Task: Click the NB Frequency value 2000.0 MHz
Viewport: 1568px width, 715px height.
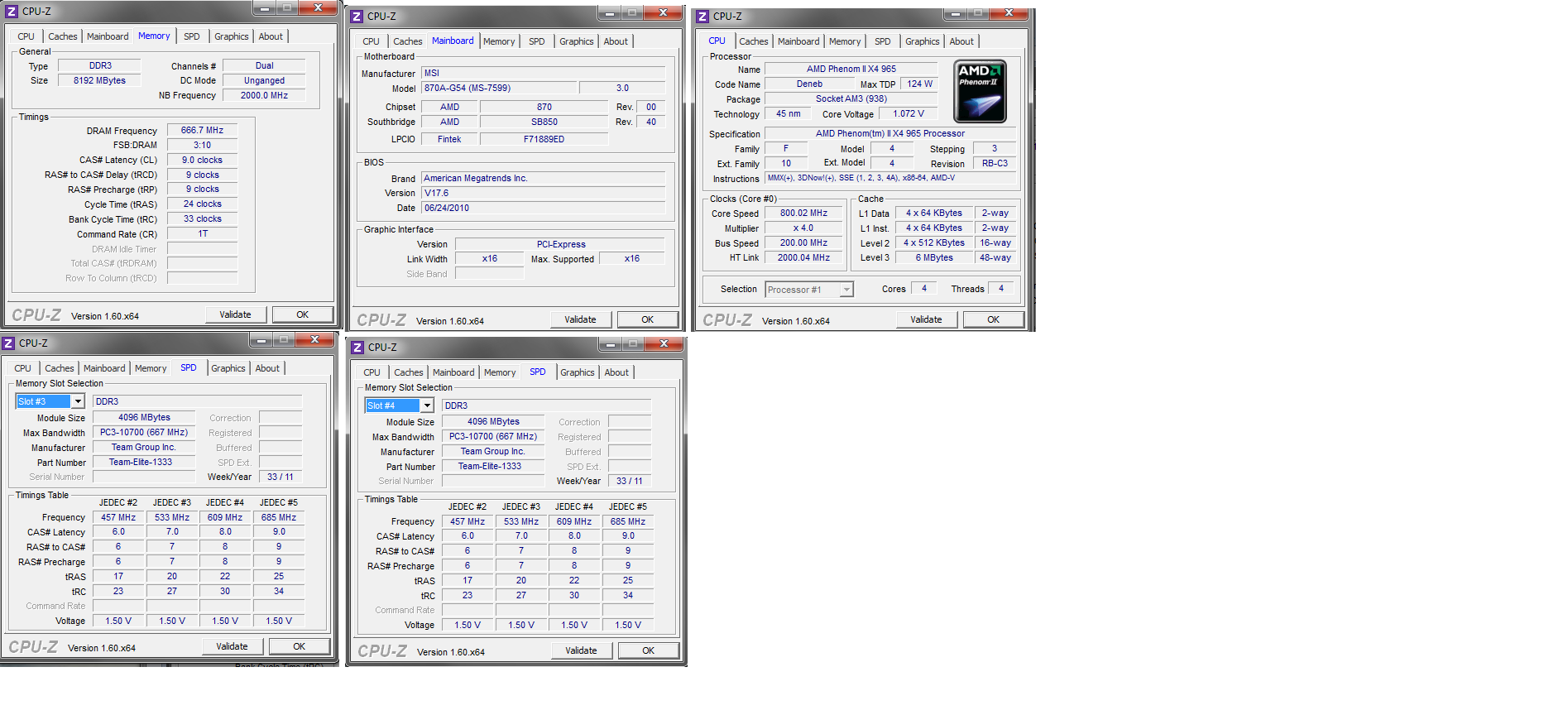Action: tap(265, 95)
